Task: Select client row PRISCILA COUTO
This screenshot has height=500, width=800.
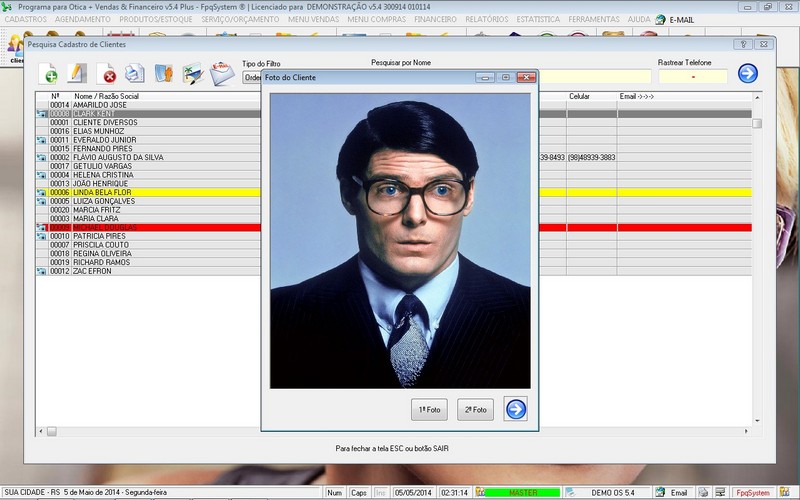Action: click(148, 245)
